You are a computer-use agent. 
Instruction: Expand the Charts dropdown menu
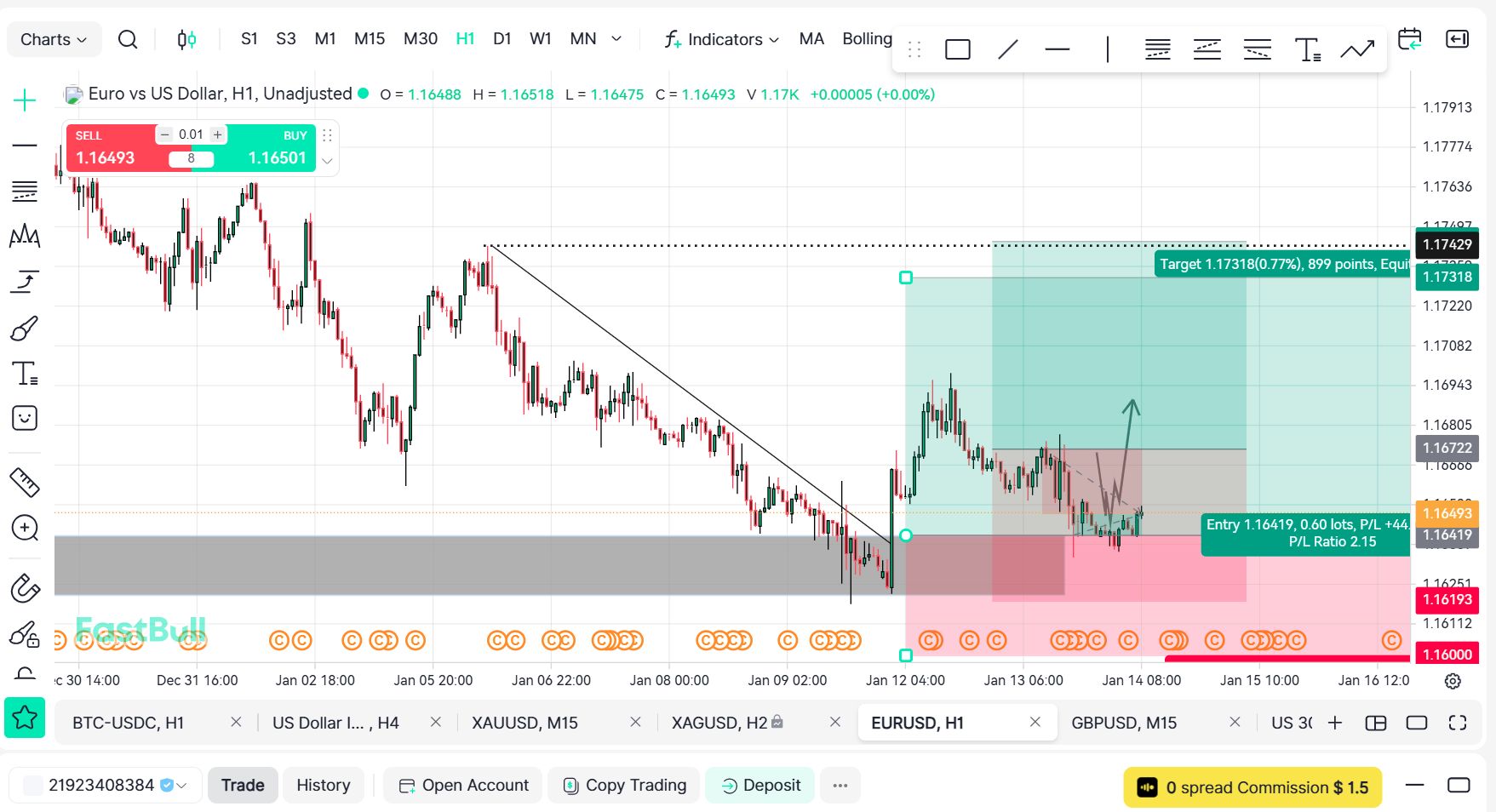click(x=53, y=39)
